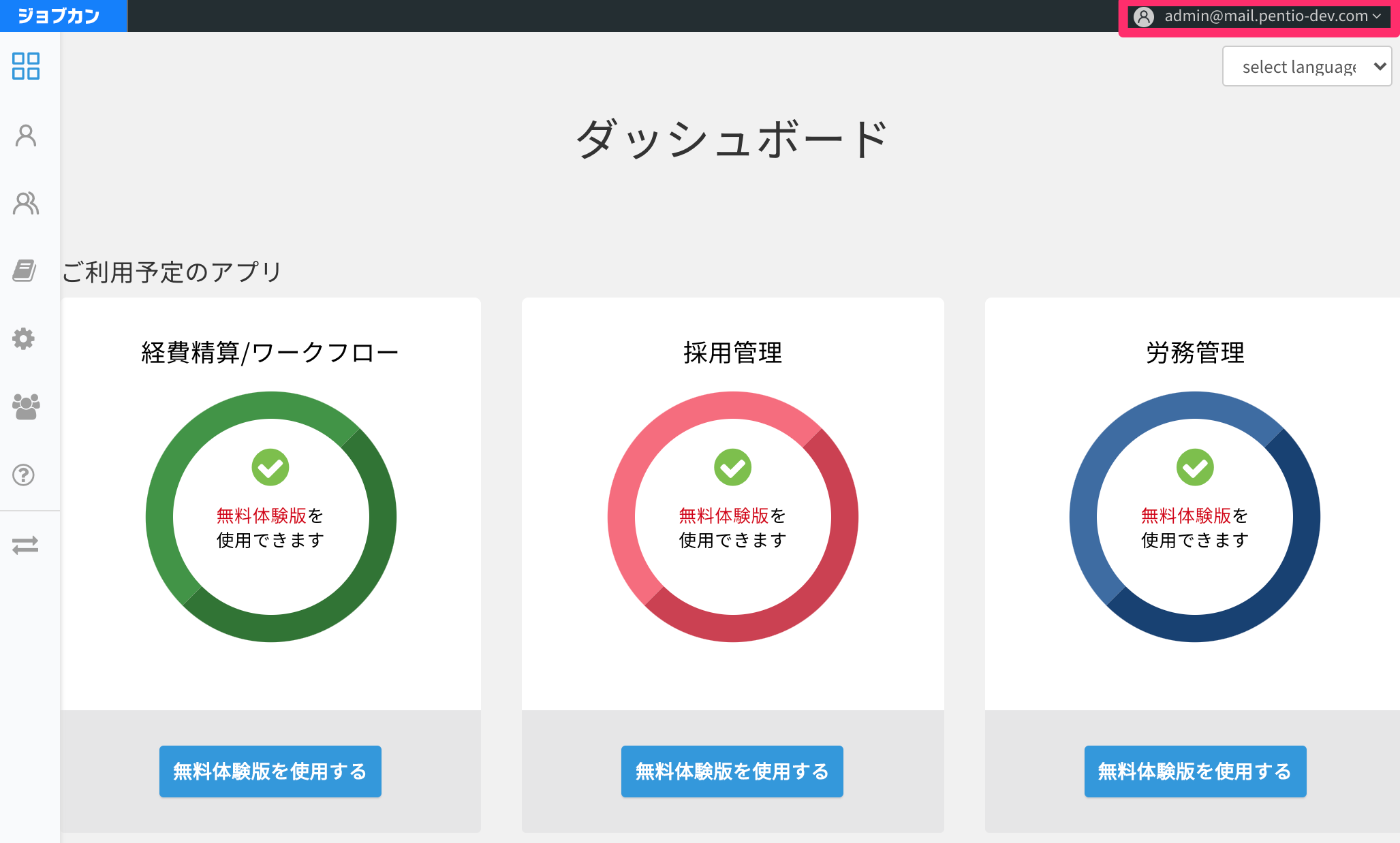
Task: Click the green checkmark in 採用管理 card
Action: 732,467
